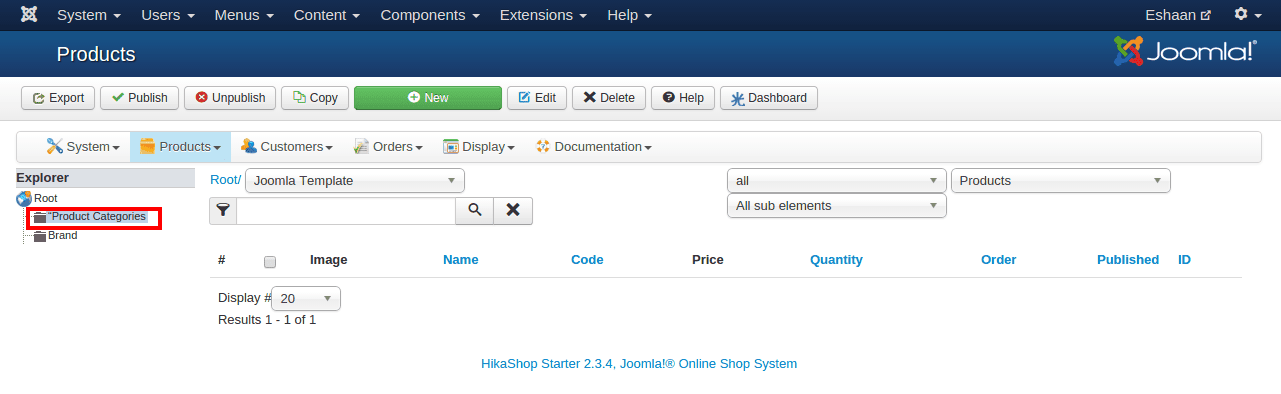The width and height of the screenshot is (1281, 394).
Task: Expand the Customers submenu
Action: [x=287, y=147]
